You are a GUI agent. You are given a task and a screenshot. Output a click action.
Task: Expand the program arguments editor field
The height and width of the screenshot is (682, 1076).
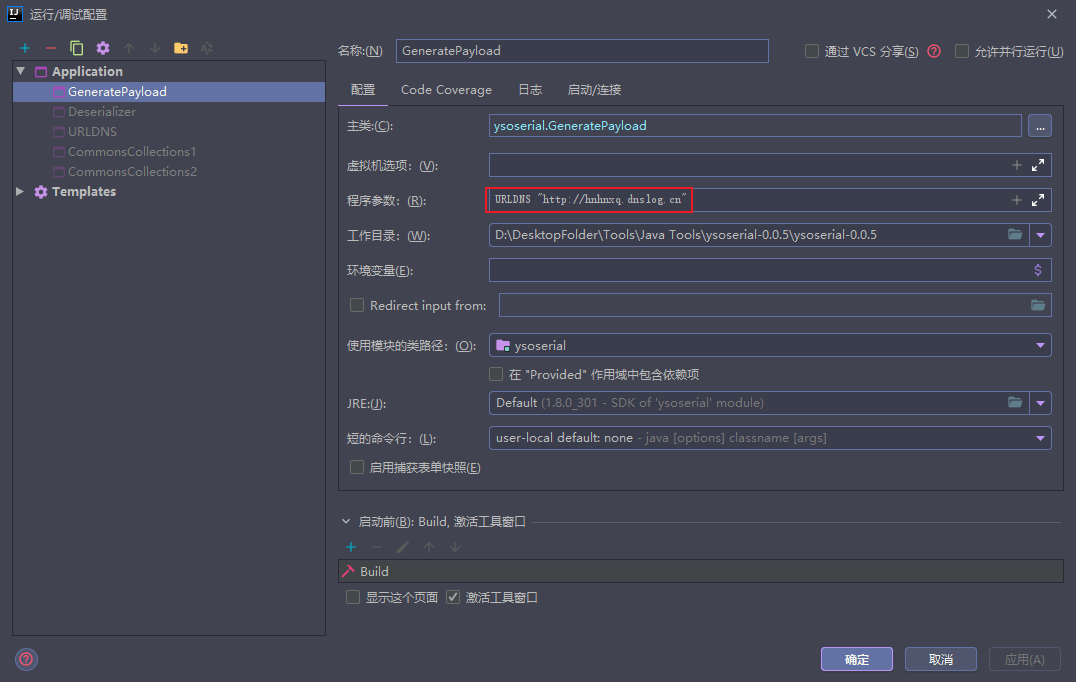pyautogui.click(x=1038, y=199)
